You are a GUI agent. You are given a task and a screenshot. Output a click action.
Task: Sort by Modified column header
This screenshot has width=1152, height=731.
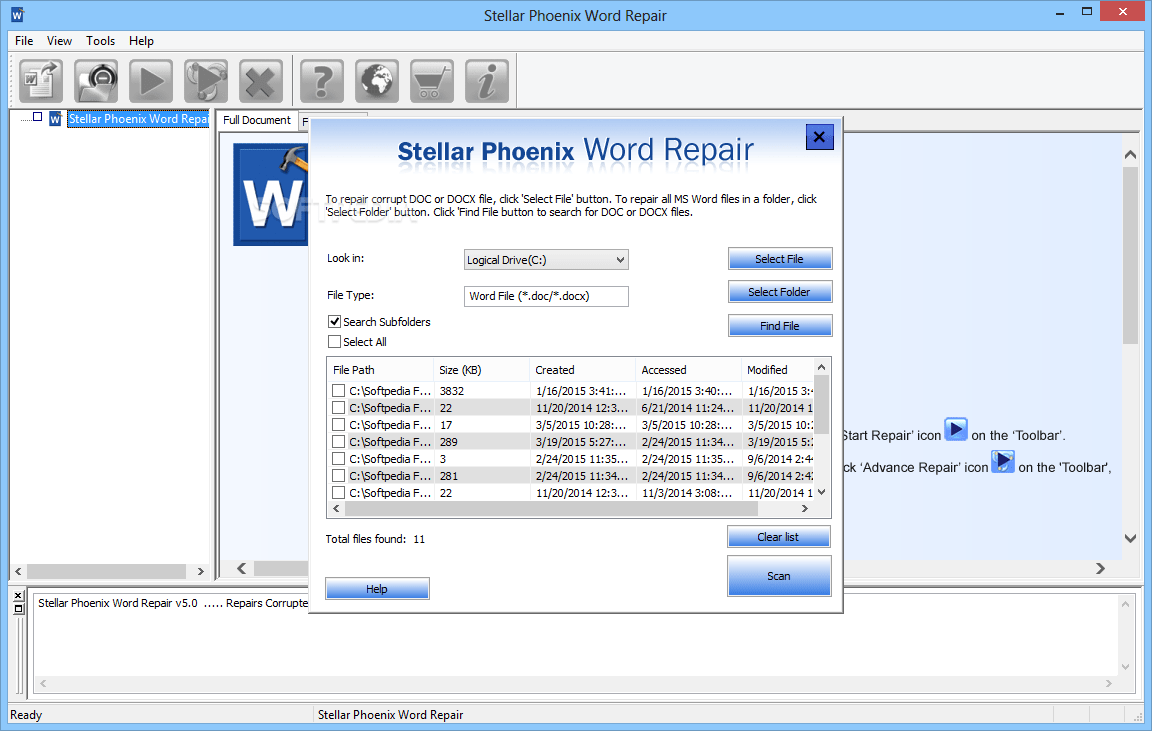coord(777,370)
